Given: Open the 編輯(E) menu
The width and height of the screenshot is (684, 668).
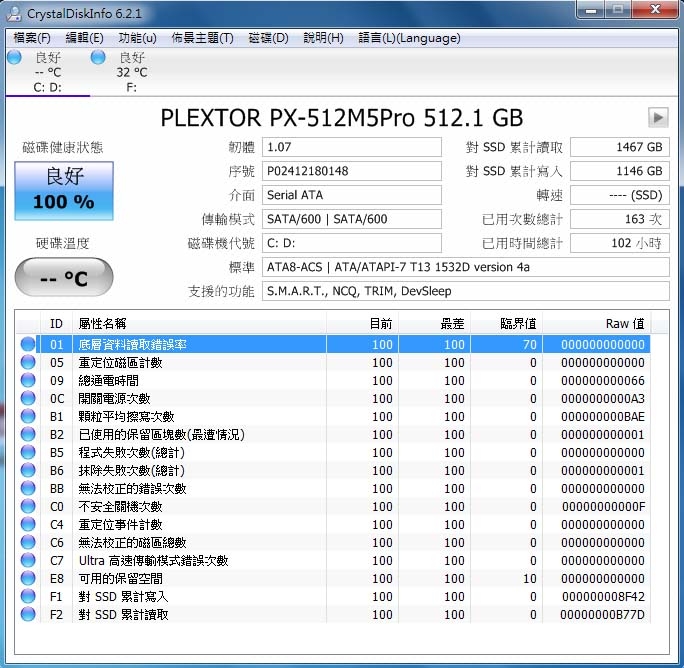Looking at the screenshot, I should click(84, 38).
